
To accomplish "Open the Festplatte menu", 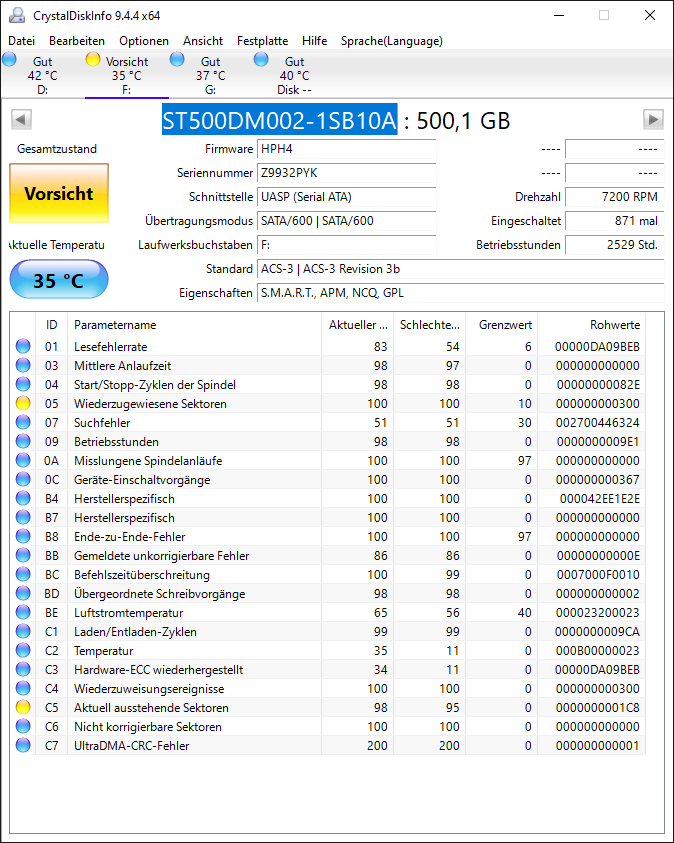I will click(262, 41).
